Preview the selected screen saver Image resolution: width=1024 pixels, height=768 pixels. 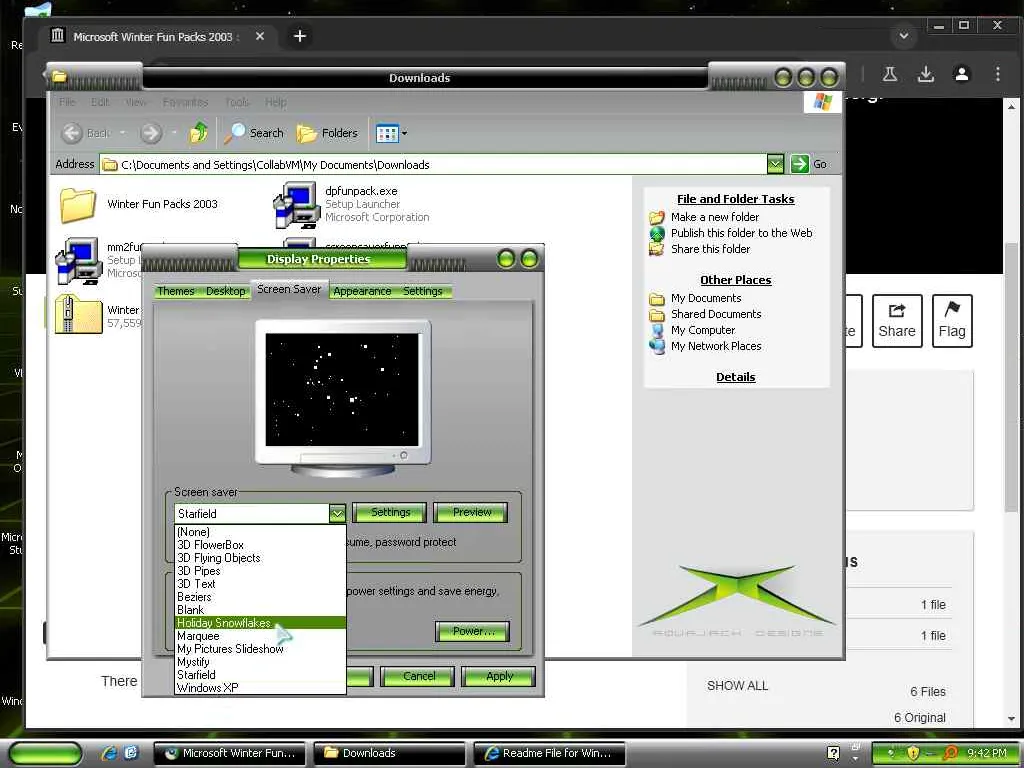pyautogui.click(x=472, y=513)
